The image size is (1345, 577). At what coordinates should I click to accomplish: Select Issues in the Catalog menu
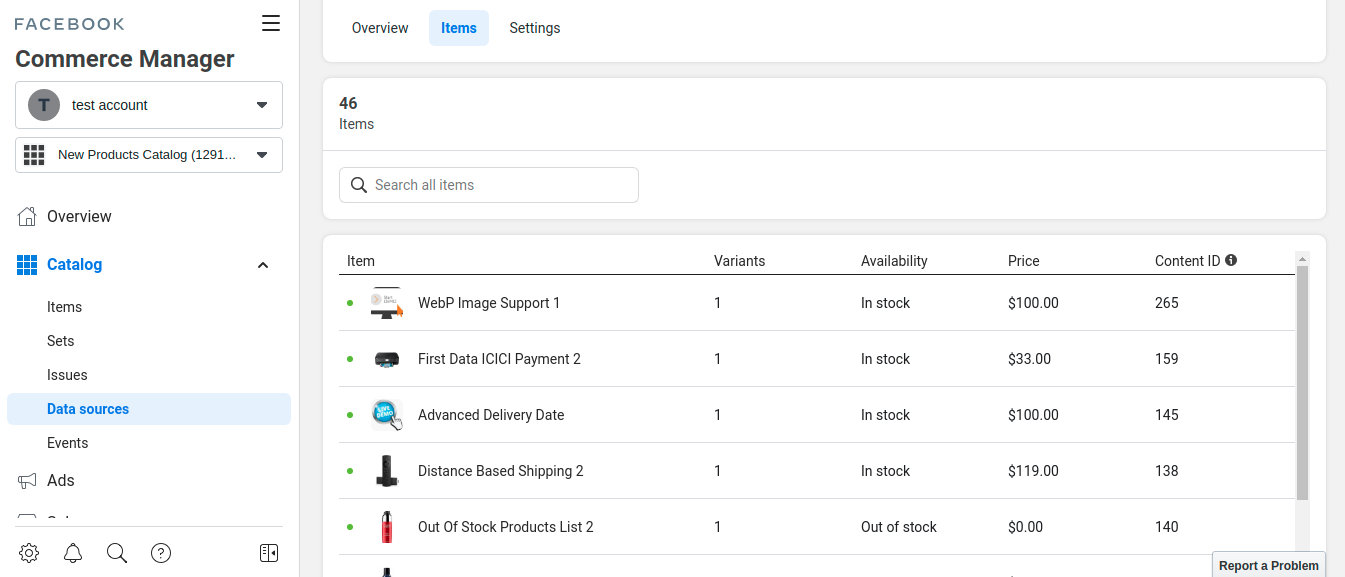click(67, 375)
